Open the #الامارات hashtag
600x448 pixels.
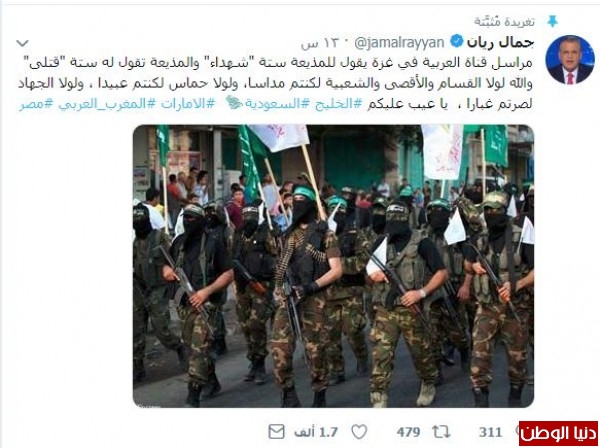click(188, 104)
